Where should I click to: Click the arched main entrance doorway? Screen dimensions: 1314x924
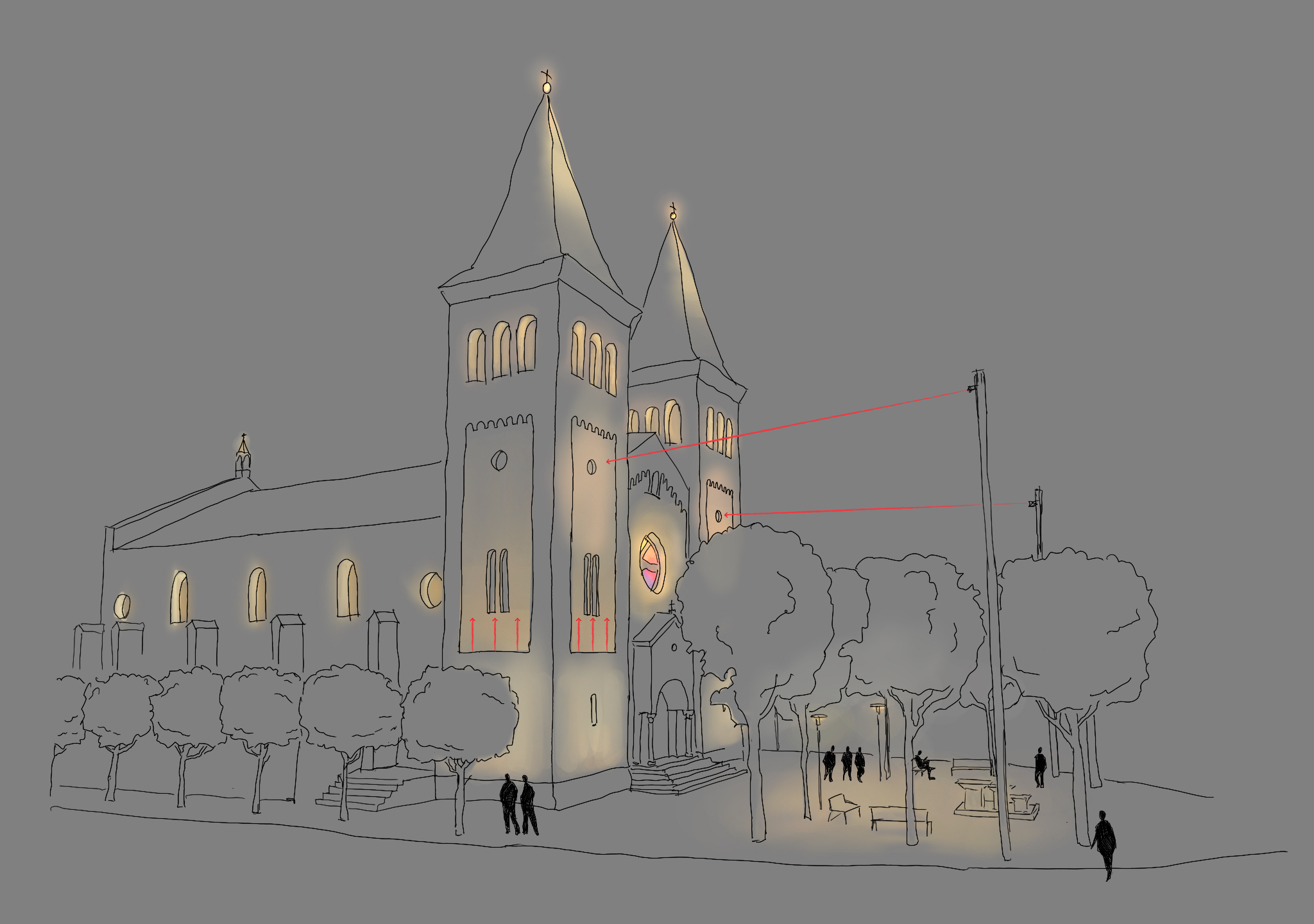[x=672, y=719]
